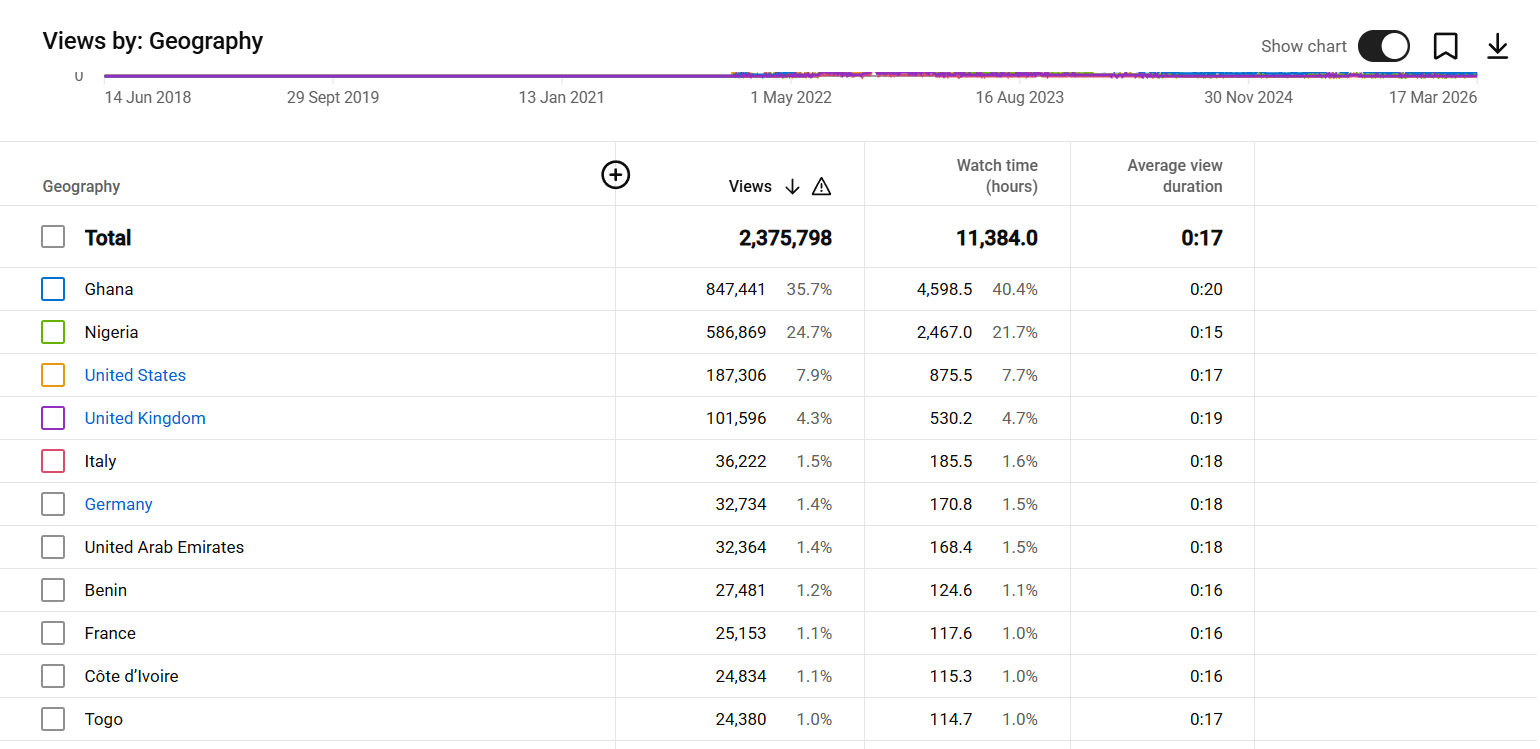Click the bookmark save icon
Screen dimensions: 1540x749
[x=1445, y=46]
